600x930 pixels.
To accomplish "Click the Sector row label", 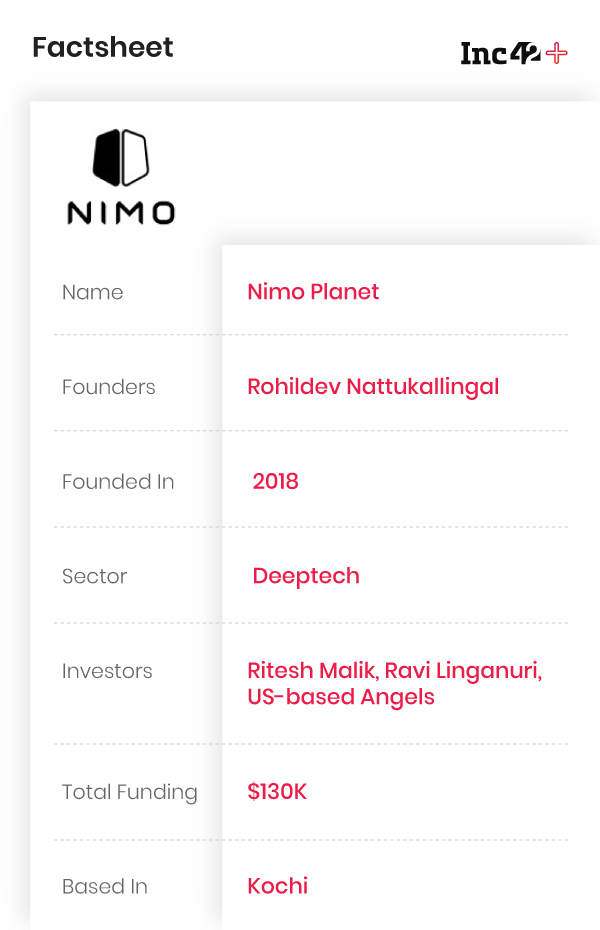I will 95,576.
